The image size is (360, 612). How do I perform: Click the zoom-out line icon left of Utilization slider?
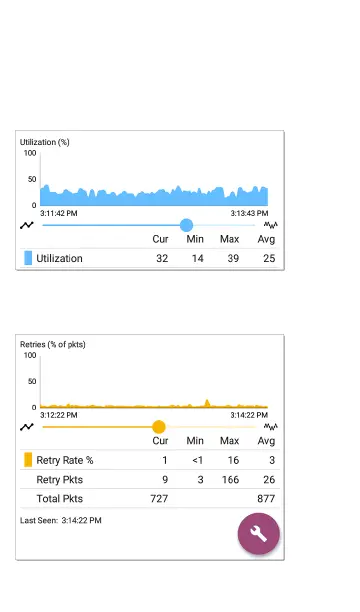pyautogui.click(x=27, y=225)
